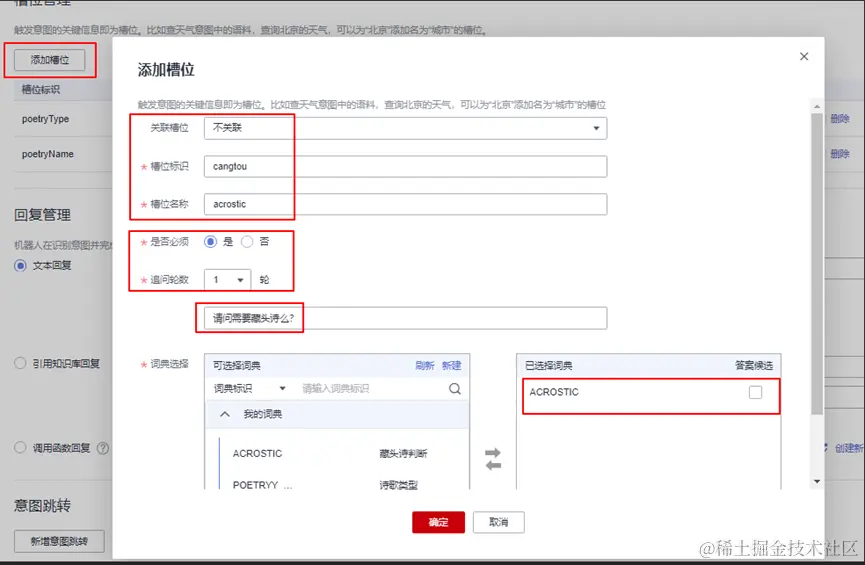Screen dimensions: 865x565
Task: Close the 添加槽位 dialog with X
Action: tap(804, 56)
